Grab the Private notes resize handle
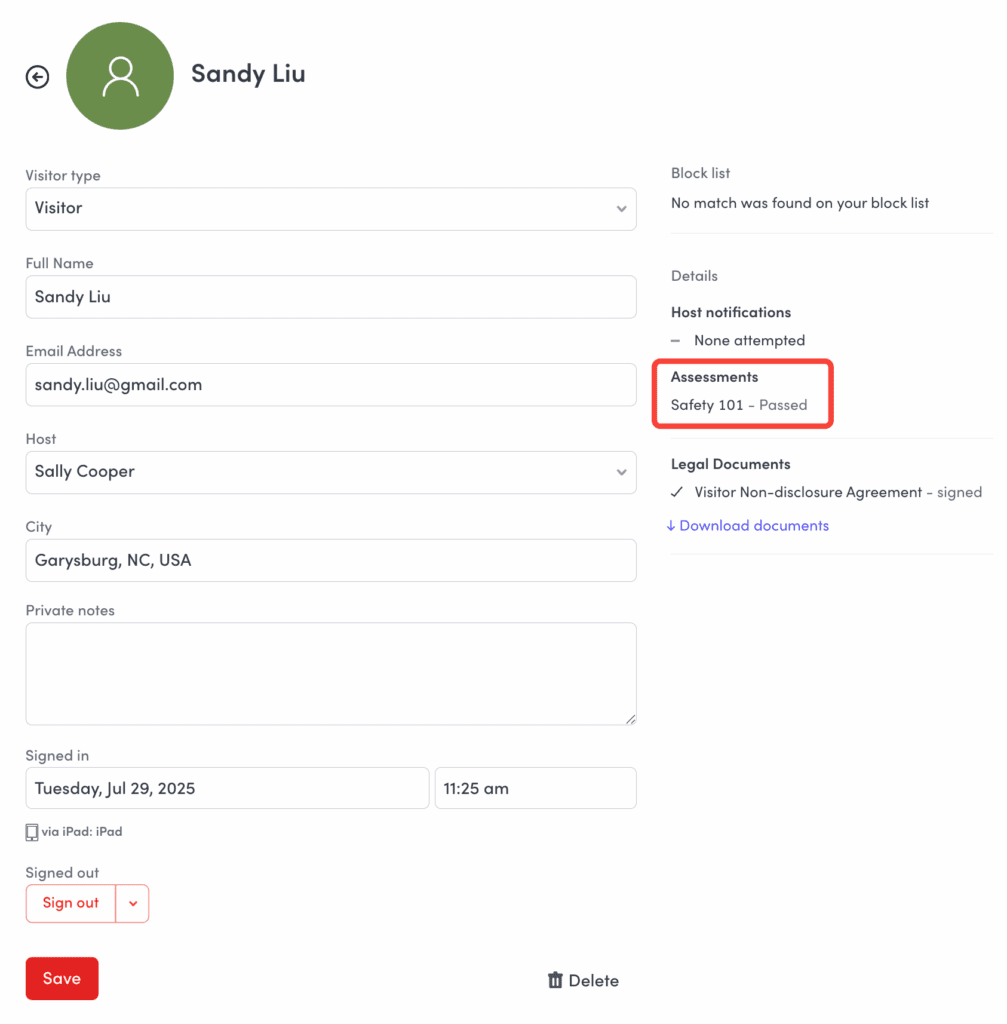 631,718
